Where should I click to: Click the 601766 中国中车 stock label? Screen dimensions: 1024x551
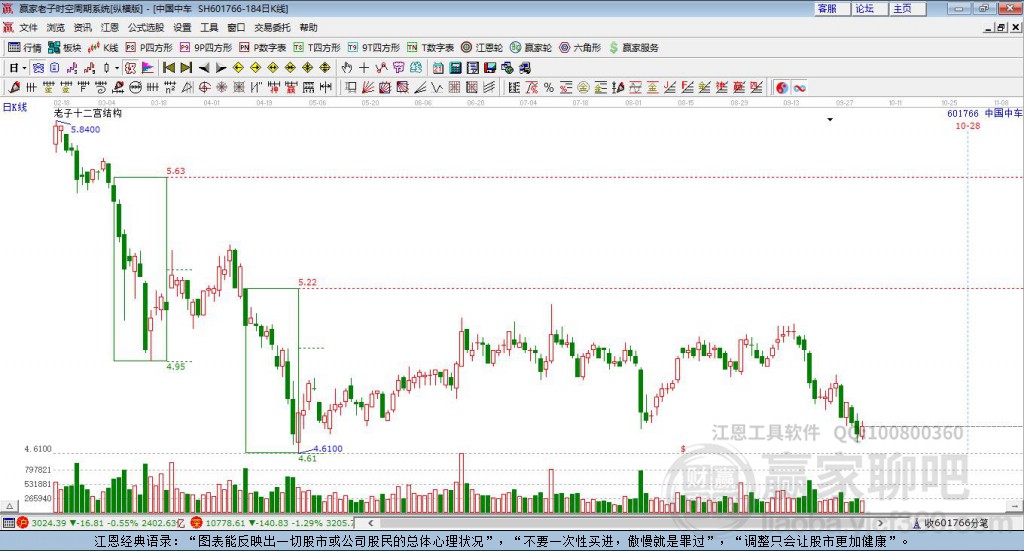[x=984, y=113]
